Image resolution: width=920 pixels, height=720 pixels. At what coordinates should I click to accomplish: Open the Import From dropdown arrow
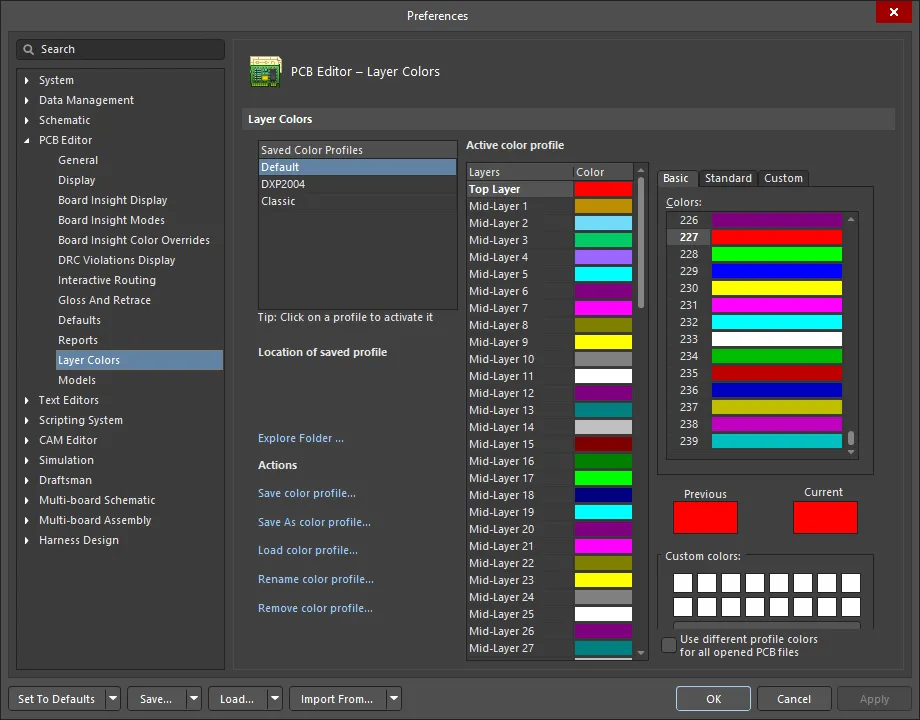(394, 699)
